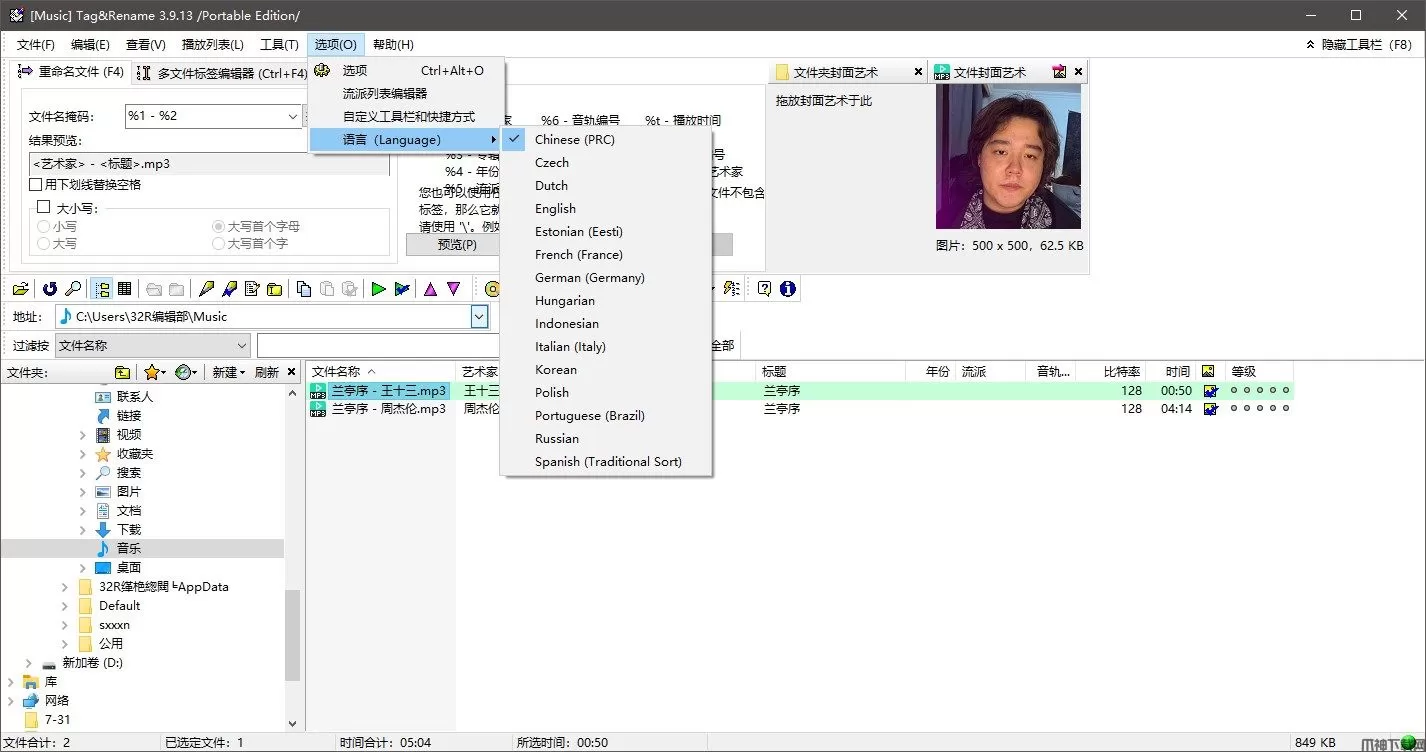Click the magnifier search toolbar icon
The height and width of the screenshot is (752, 1426).
[73, 289]
